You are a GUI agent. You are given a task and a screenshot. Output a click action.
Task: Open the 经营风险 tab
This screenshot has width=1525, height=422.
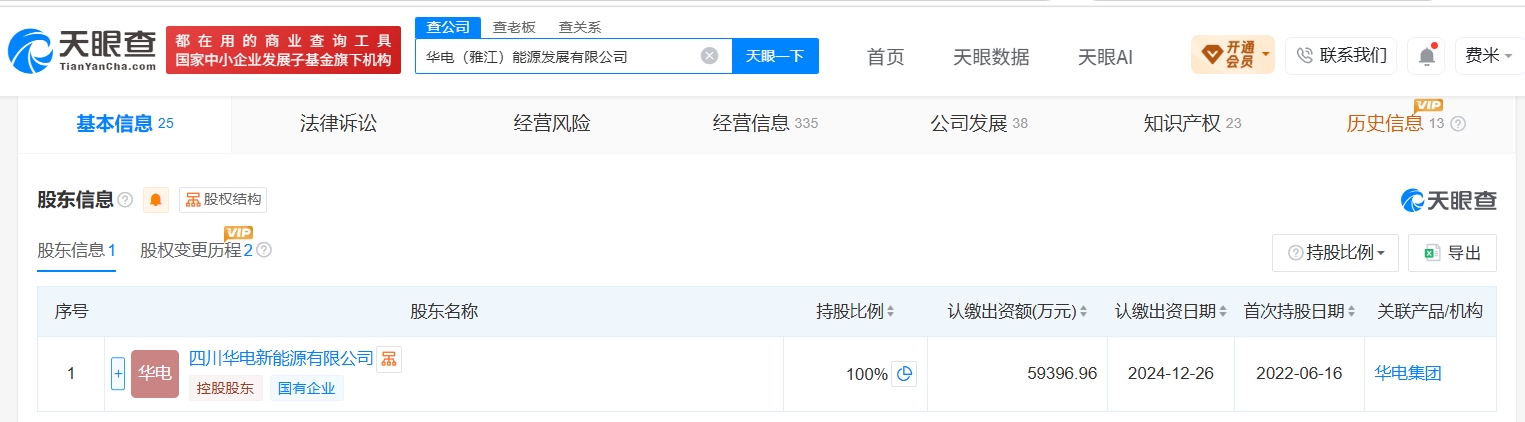(x=552, y=124)
